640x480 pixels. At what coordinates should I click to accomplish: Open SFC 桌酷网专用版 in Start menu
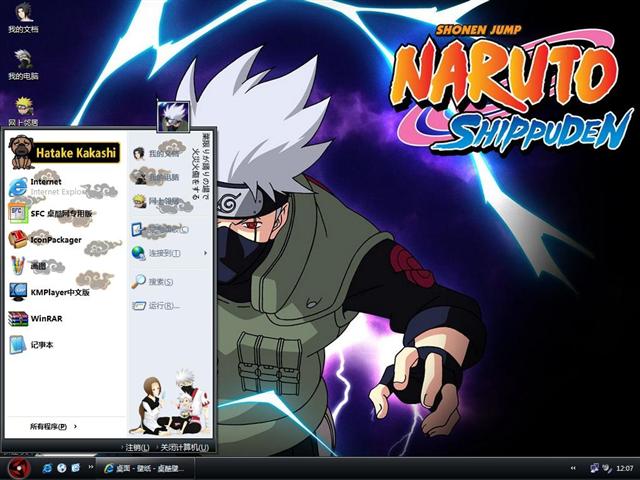pyautogui.click(x=51, y=213)
